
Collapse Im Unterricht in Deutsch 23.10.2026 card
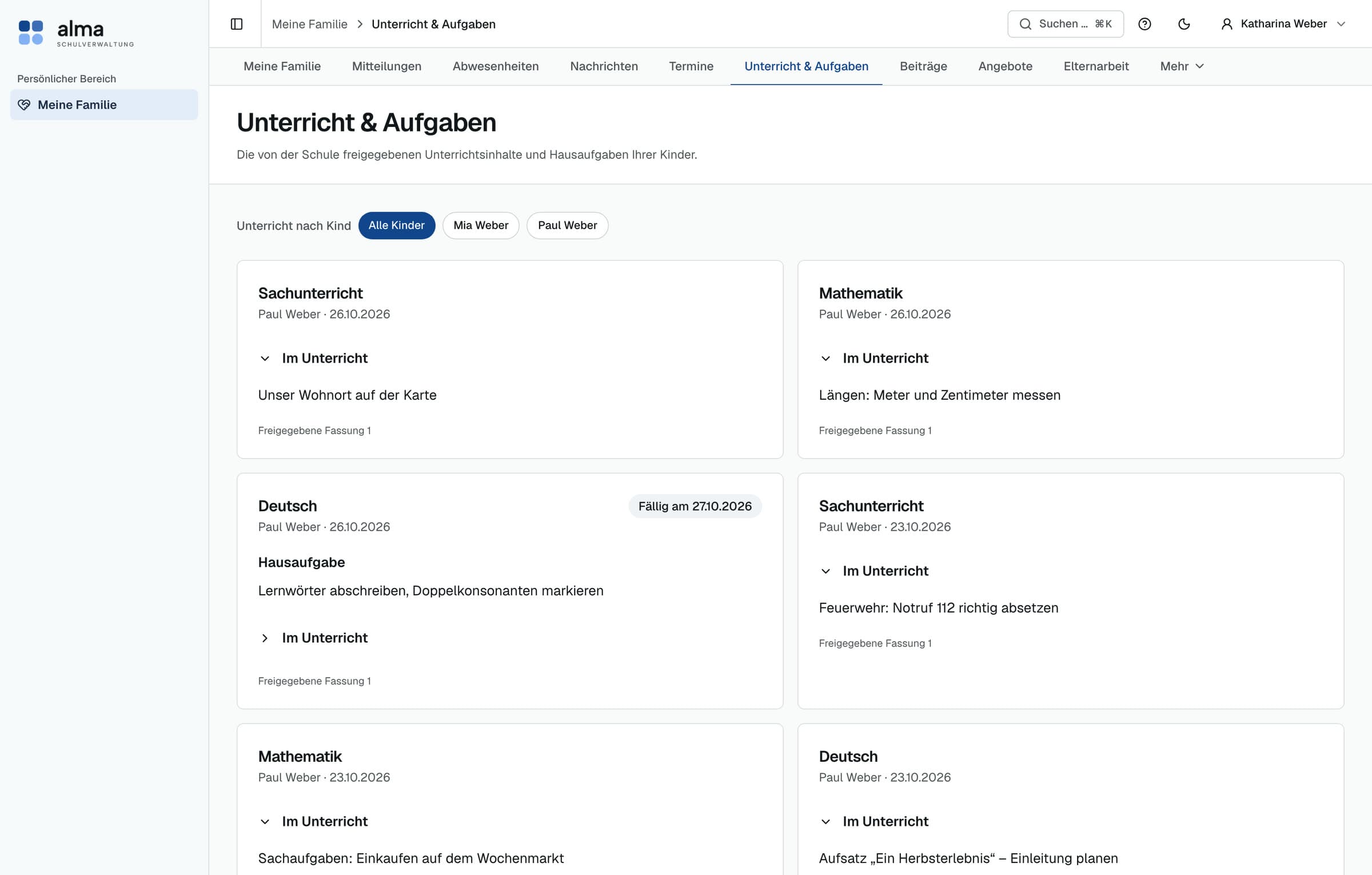click(874, 821)
